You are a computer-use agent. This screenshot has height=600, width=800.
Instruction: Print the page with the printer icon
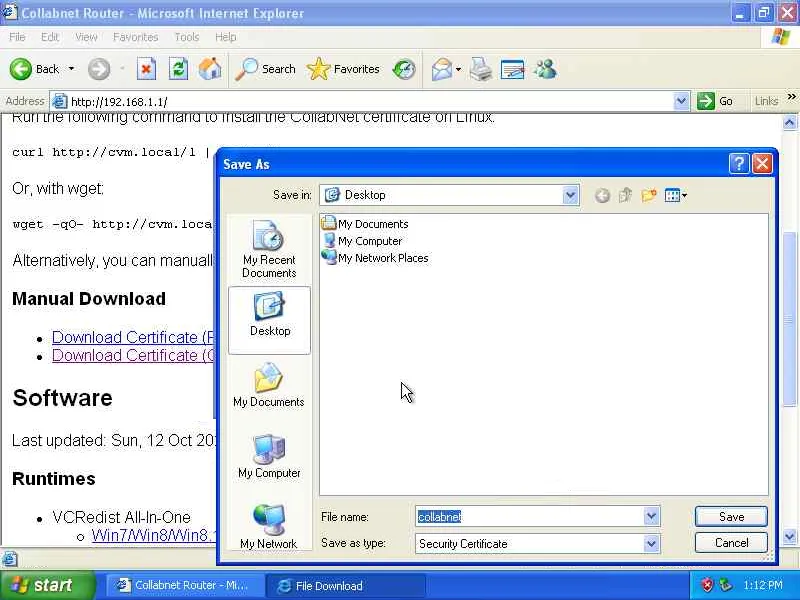(481, 69)
